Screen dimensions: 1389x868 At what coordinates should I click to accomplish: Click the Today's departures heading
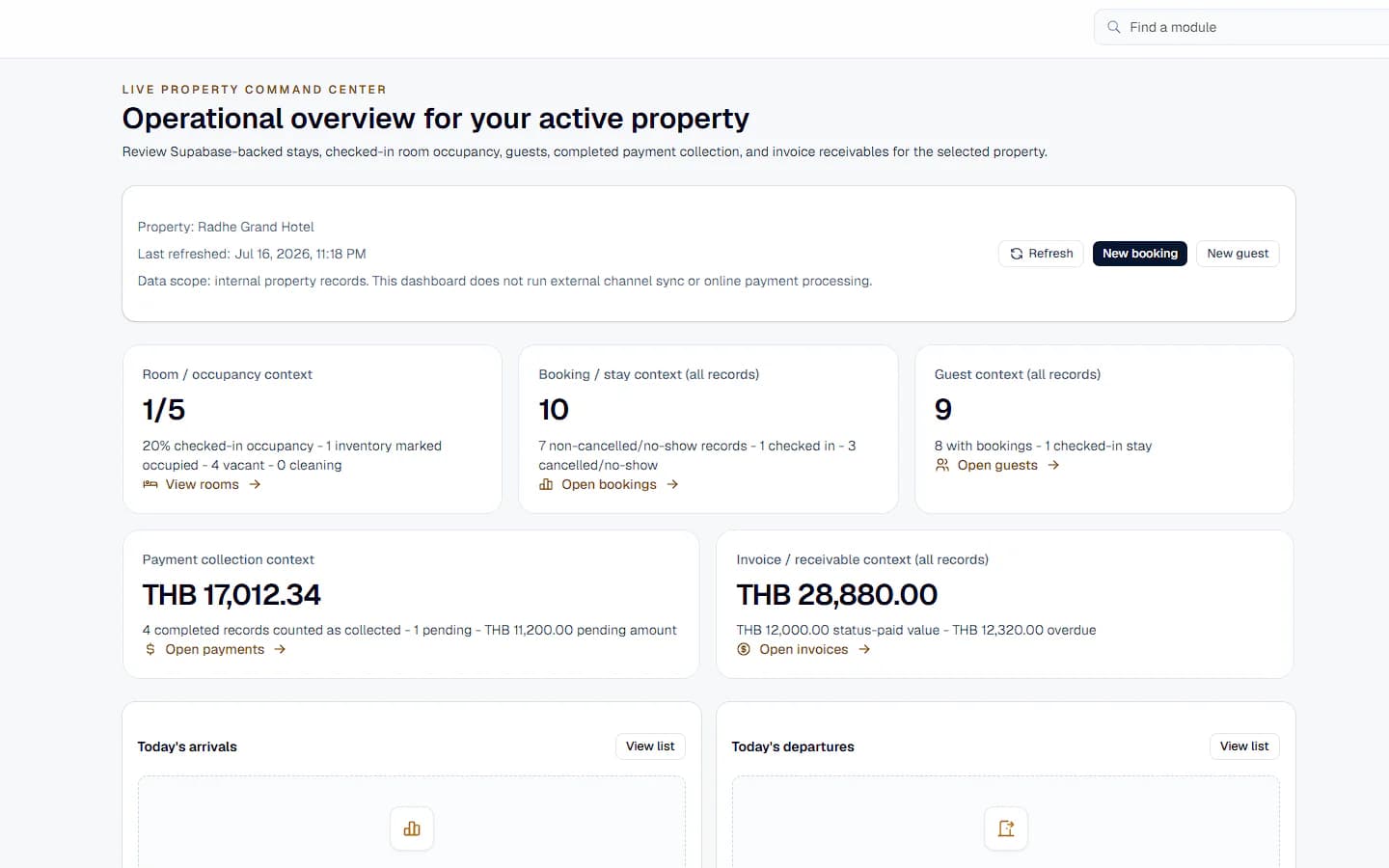click(x=793, y=746)
